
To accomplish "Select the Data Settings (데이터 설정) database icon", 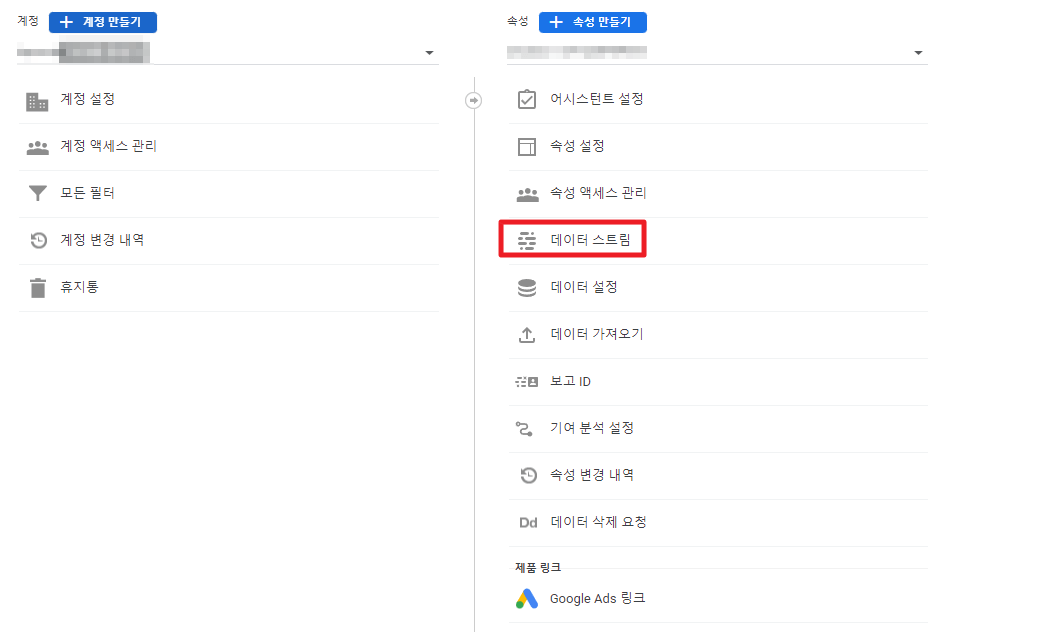I will point(528,288).
